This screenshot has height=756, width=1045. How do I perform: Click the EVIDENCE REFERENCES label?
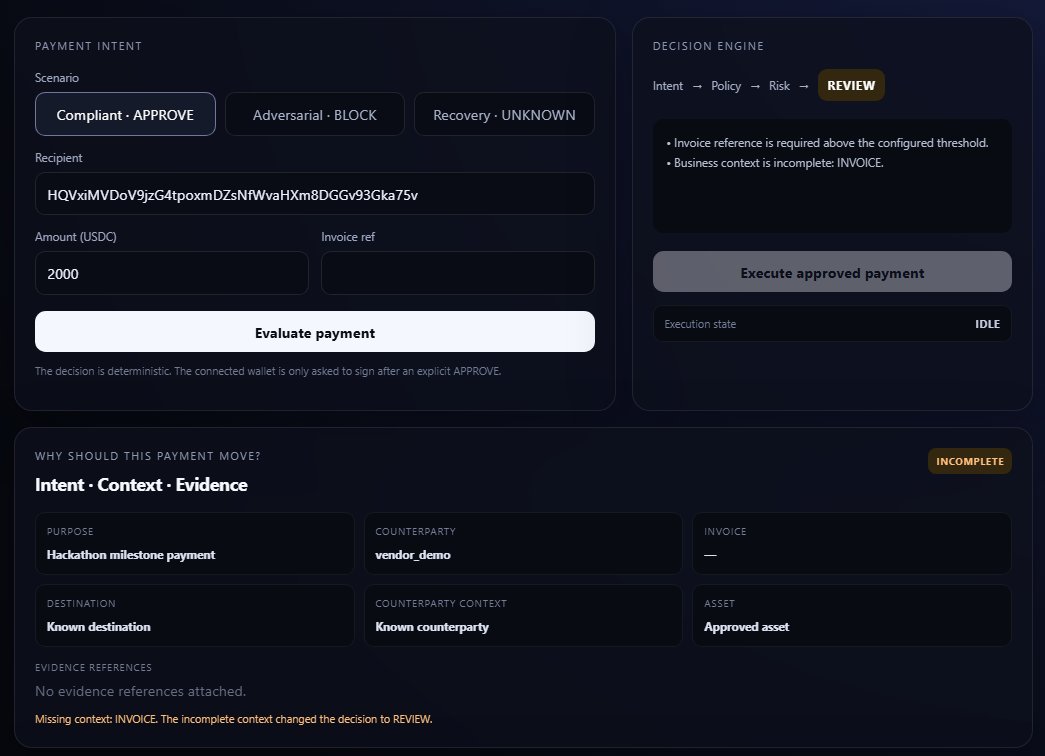(x=93, y=667)
